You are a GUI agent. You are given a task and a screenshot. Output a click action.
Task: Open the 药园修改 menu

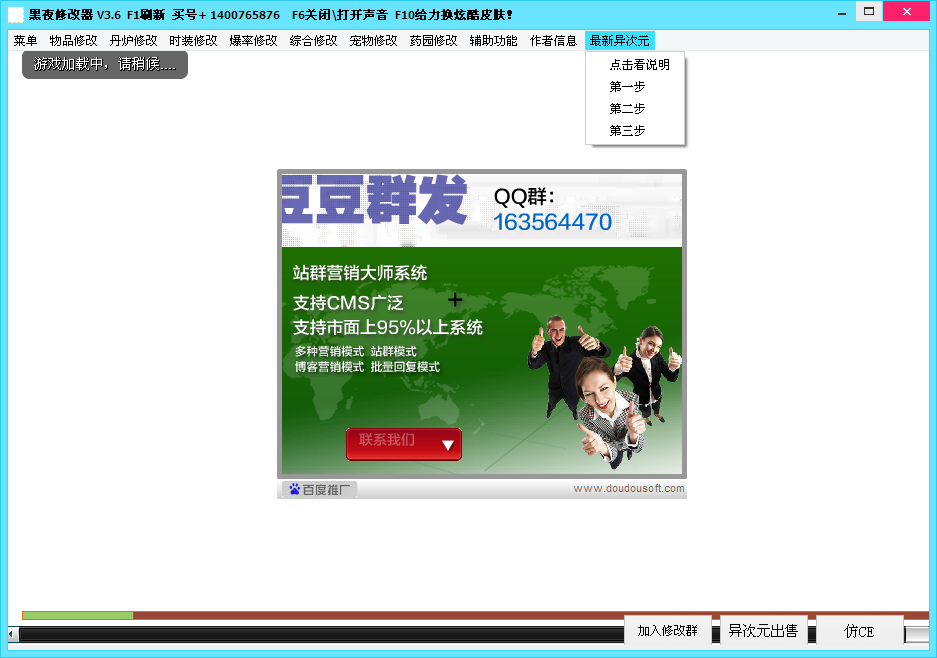[434, 41]
